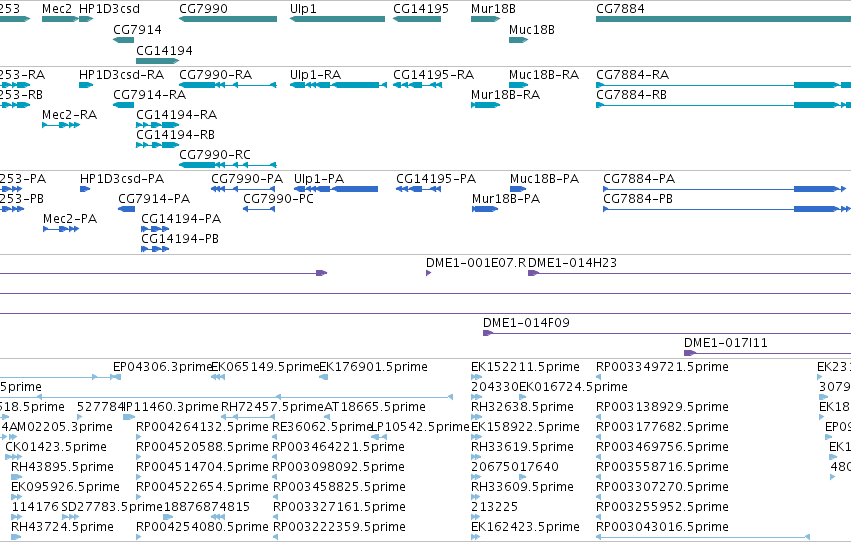Click transcript CG14194-RB
Image resolution: width=851 pixels, height=542 pixels.
pyautogui.click(x=175, y=135)
